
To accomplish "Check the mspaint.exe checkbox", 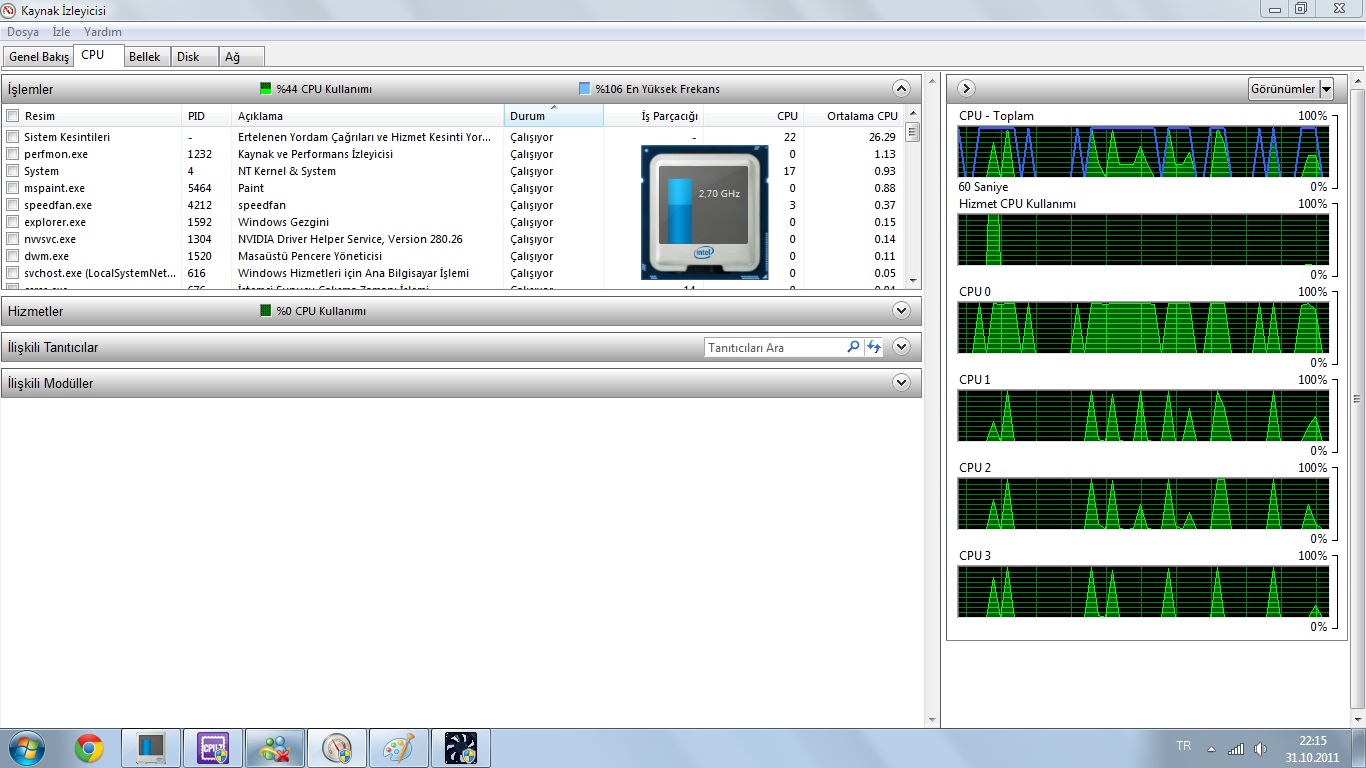I will (13, 188).
